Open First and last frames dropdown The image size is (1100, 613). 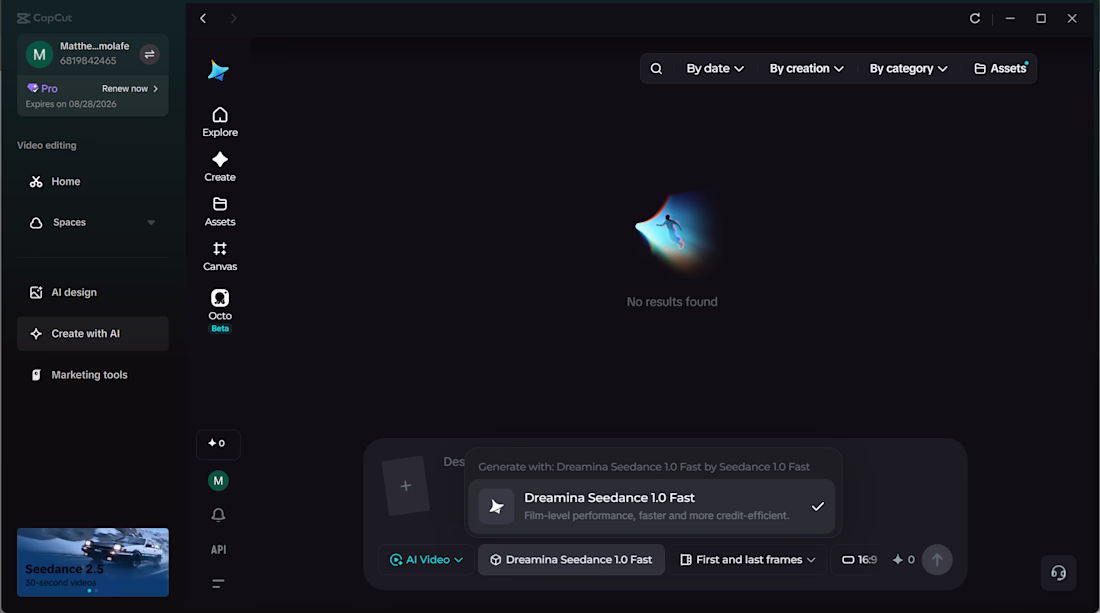(x=748, y=560)
